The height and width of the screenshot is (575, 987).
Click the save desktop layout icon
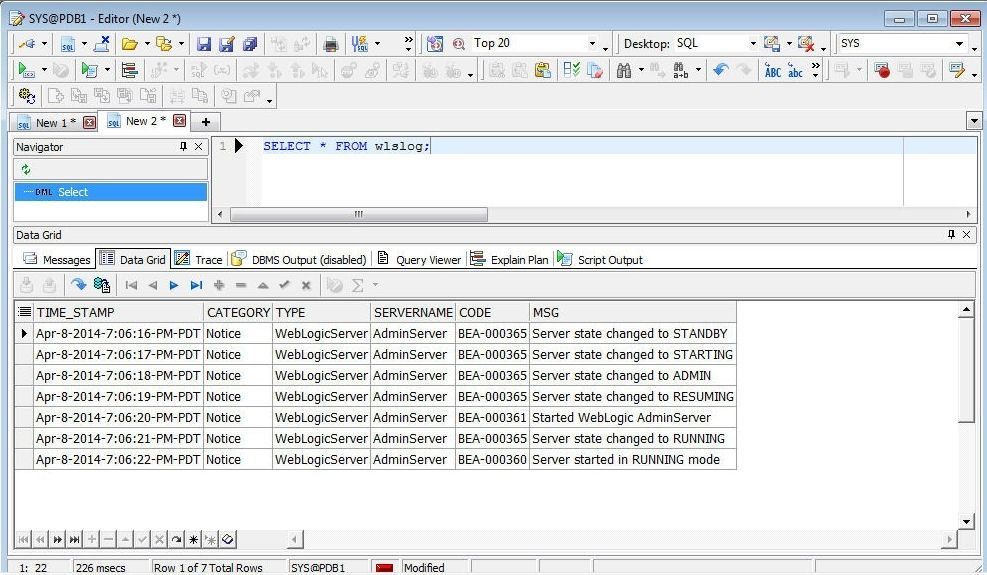pyautogui.click(x=772, y=43)
